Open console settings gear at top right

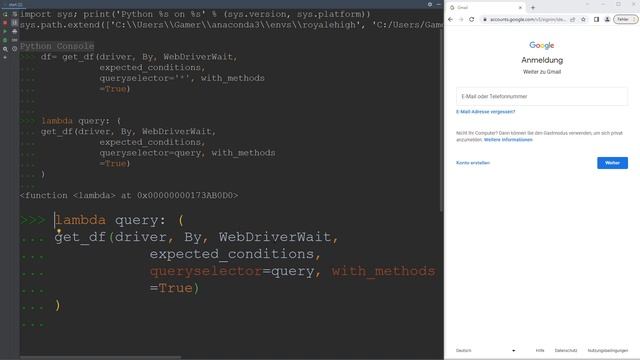(430, 4)
